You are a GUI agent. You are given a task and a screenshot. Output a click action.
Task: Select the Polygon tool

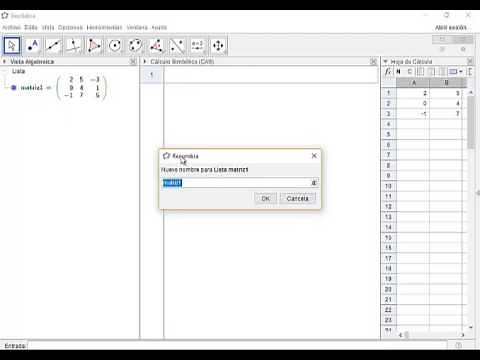(94, 46)
